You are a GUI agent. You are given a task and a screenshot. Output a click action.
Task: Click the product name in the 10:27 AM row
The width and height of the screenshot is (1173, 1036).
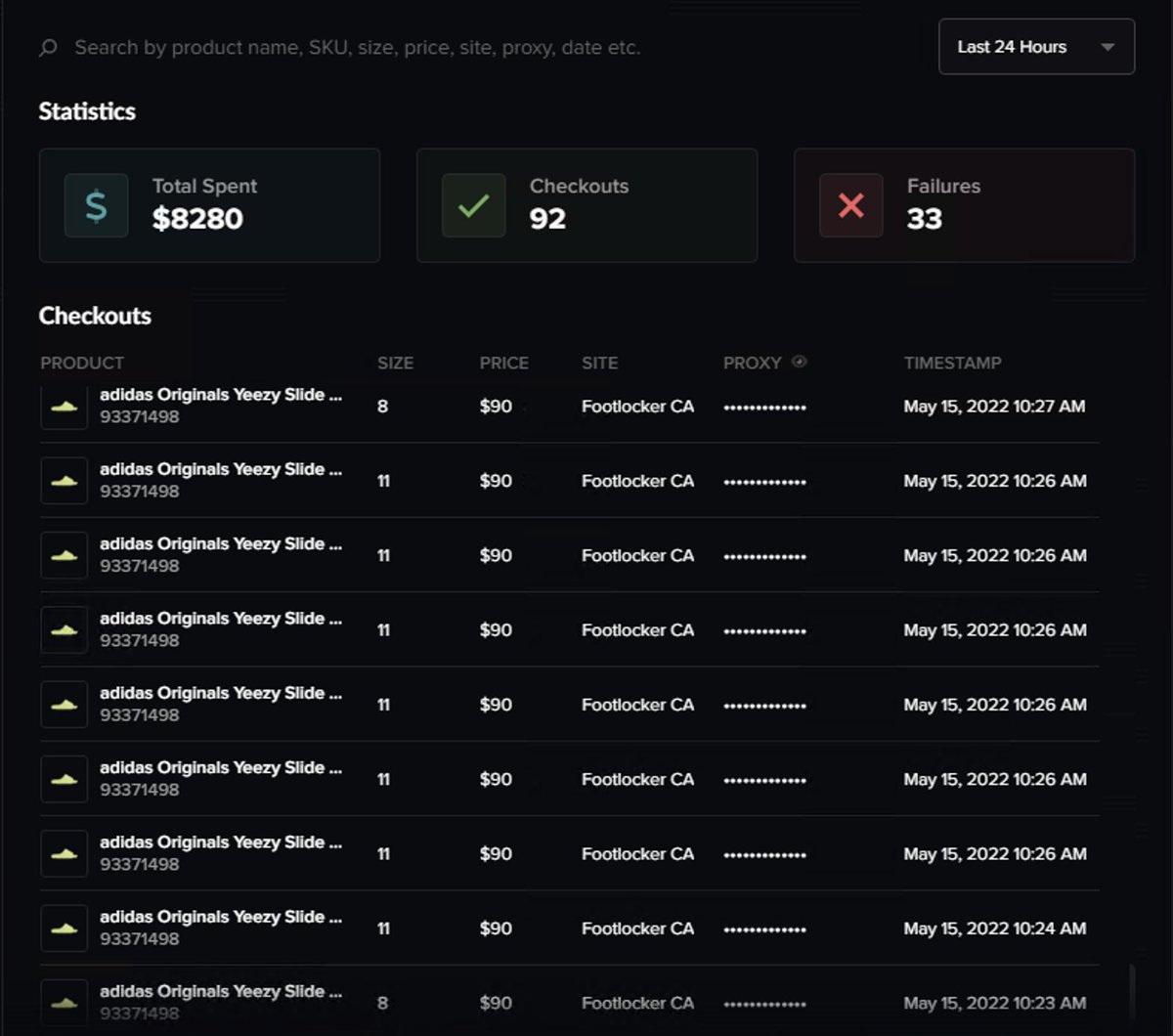[221, 395]
